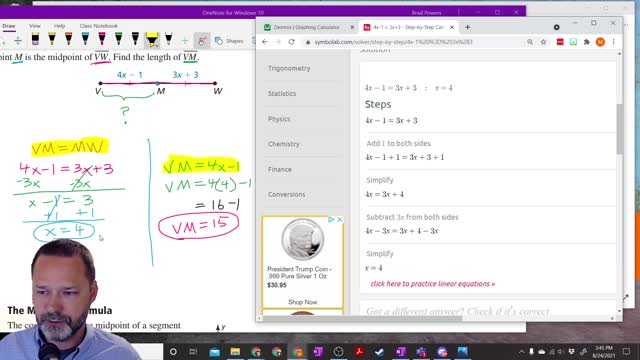This screenshot has width=640, height=360.
Task: Open Trigonometry in Symbolab sidebar
Action: 289,69
